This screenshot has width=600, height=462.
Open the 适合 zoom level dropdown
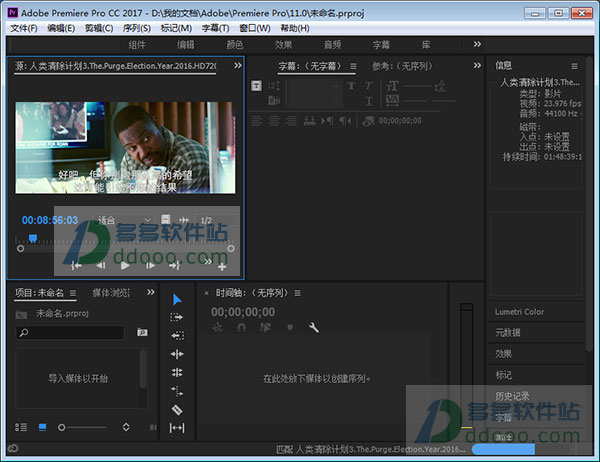[123, 220]
